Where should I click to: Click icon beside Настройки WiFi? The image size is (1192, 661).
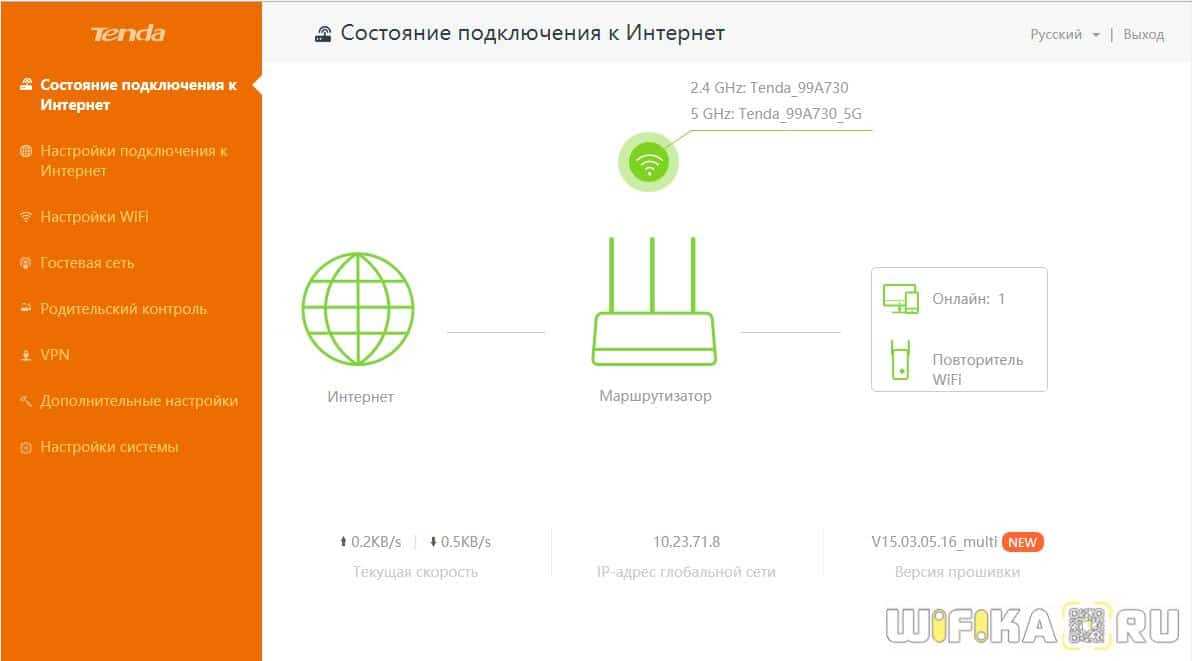(26, 217)
